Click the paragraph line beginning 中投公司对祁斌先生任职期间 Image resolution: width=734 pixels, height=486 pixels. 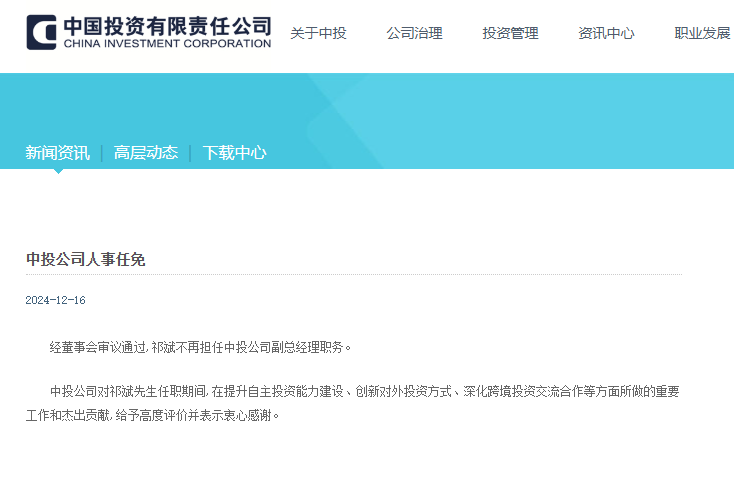(365, 391)
